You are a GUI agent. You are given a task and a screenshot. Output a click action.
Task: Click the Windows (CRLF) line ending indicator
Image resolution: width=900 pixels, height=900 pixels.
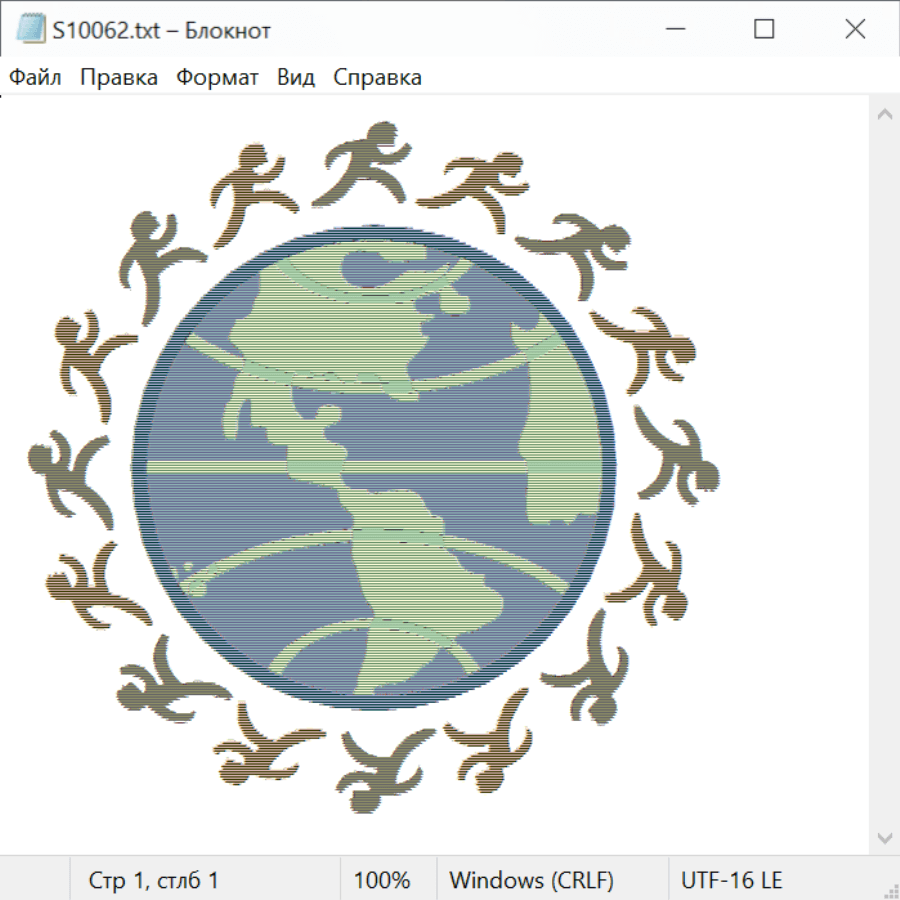[x=531, y=881]
